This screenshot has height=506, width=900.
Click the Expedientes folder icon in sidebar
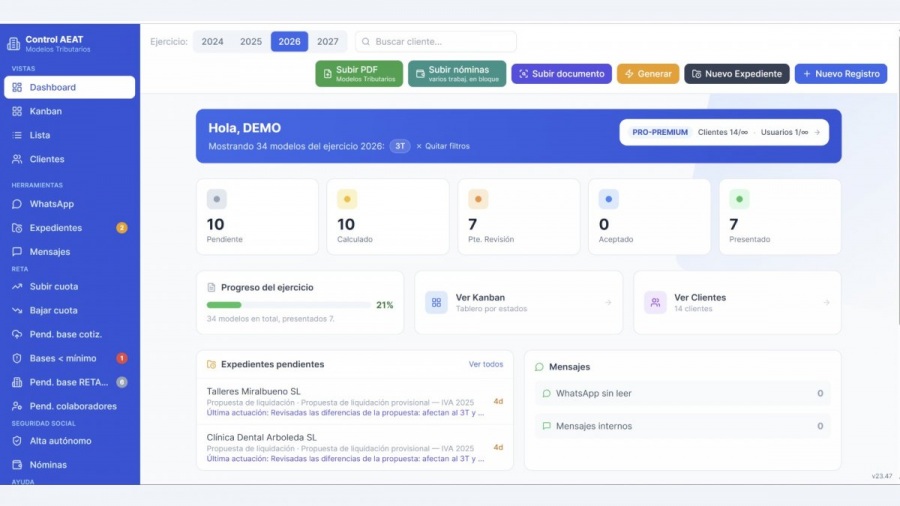click(17, 228)
